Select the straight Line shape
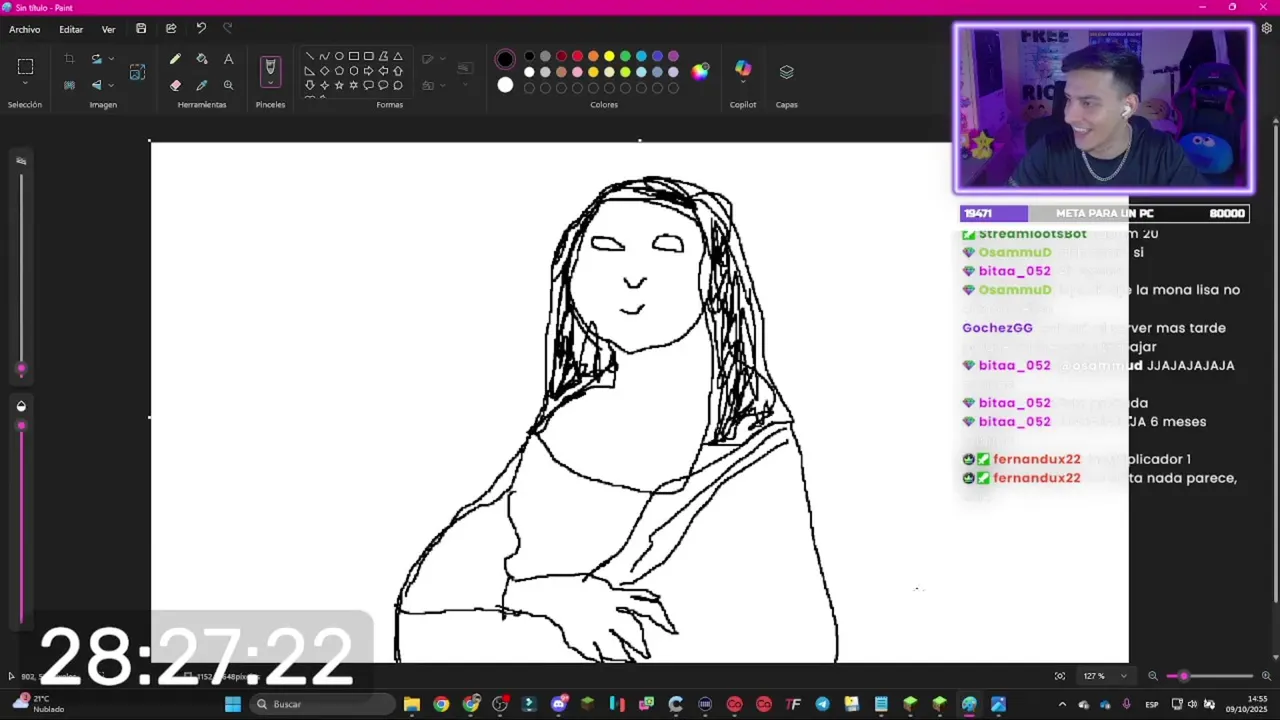Screen dimensions: 1280x720 (x=310, y=56)
